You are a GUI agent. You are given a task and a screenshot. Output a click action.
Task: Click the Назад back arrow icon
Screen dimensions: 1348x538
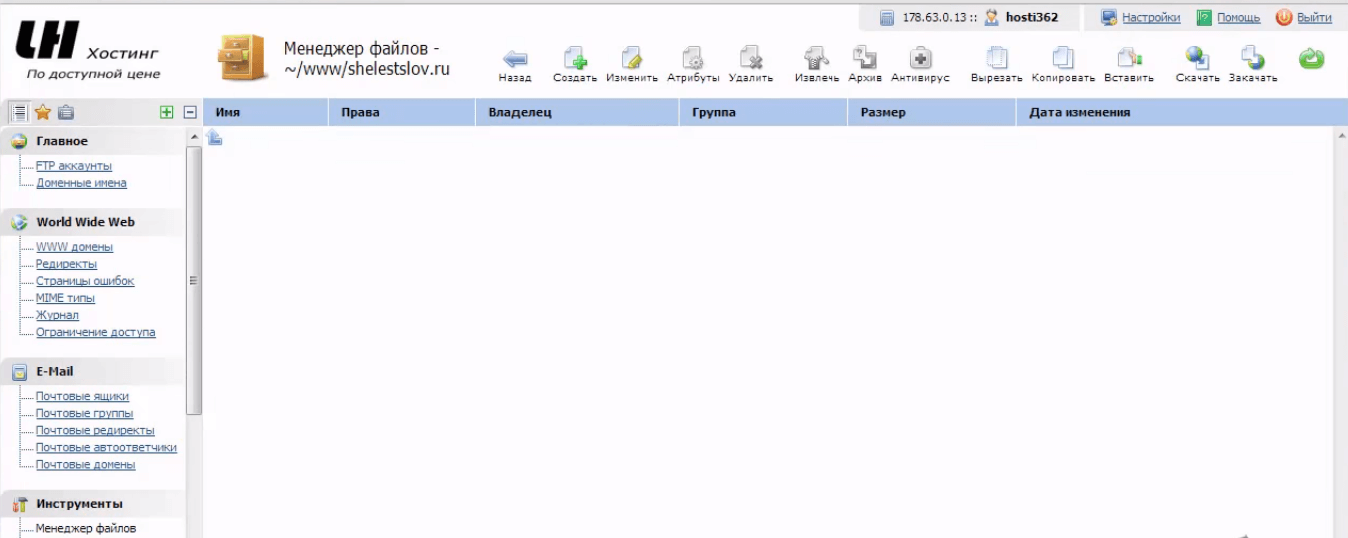tap(515, 59)
